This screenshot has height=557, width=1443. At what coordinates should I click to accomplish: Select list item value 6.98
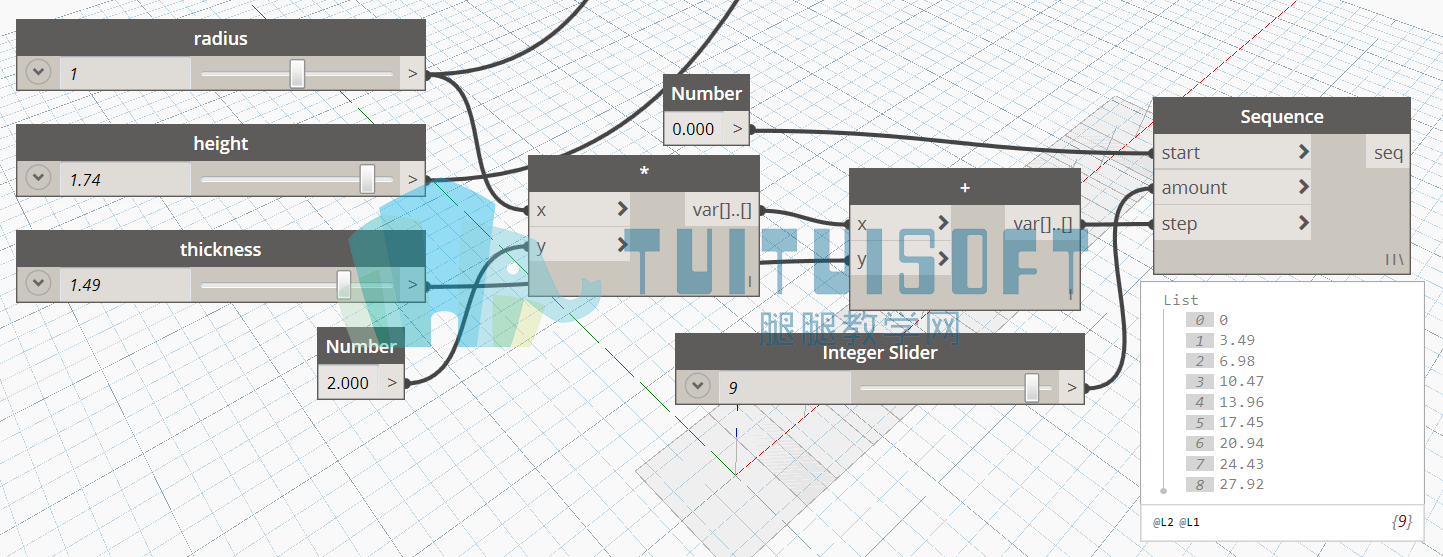tap(1237, 361)
